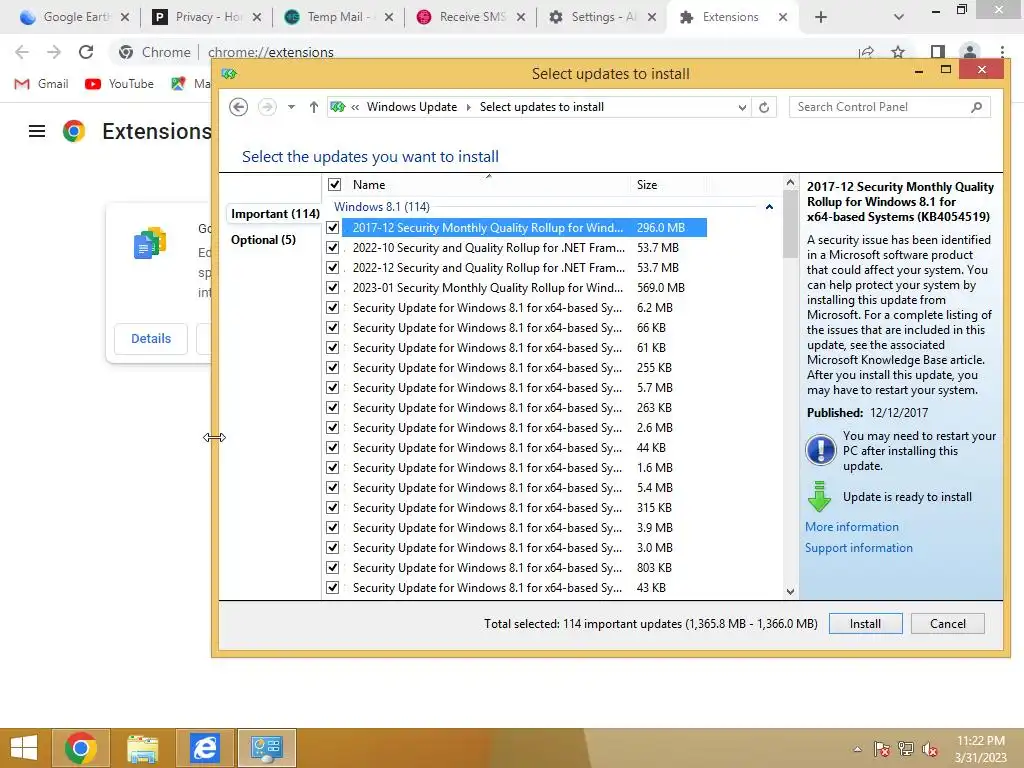Click the refresh icon beside the address path
1024x768 pixels.
(764, 107)
